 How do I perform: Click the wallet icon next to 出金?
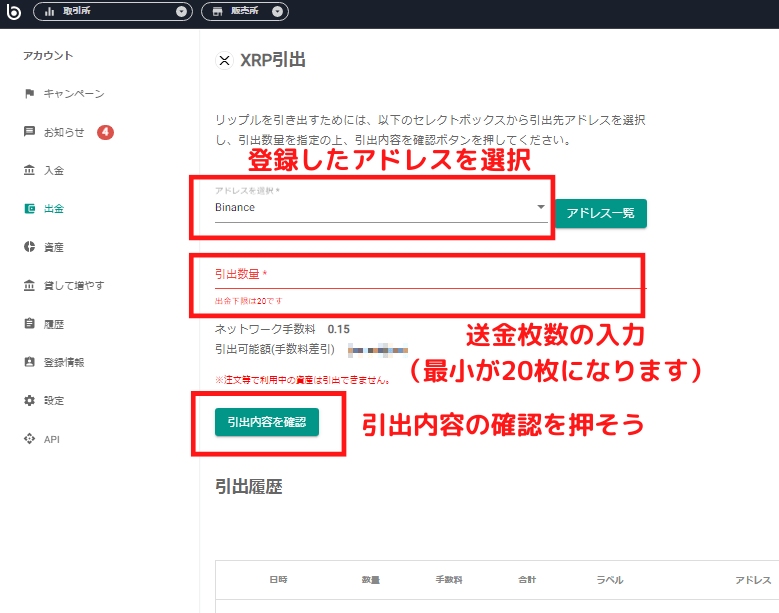pos(30,209)
